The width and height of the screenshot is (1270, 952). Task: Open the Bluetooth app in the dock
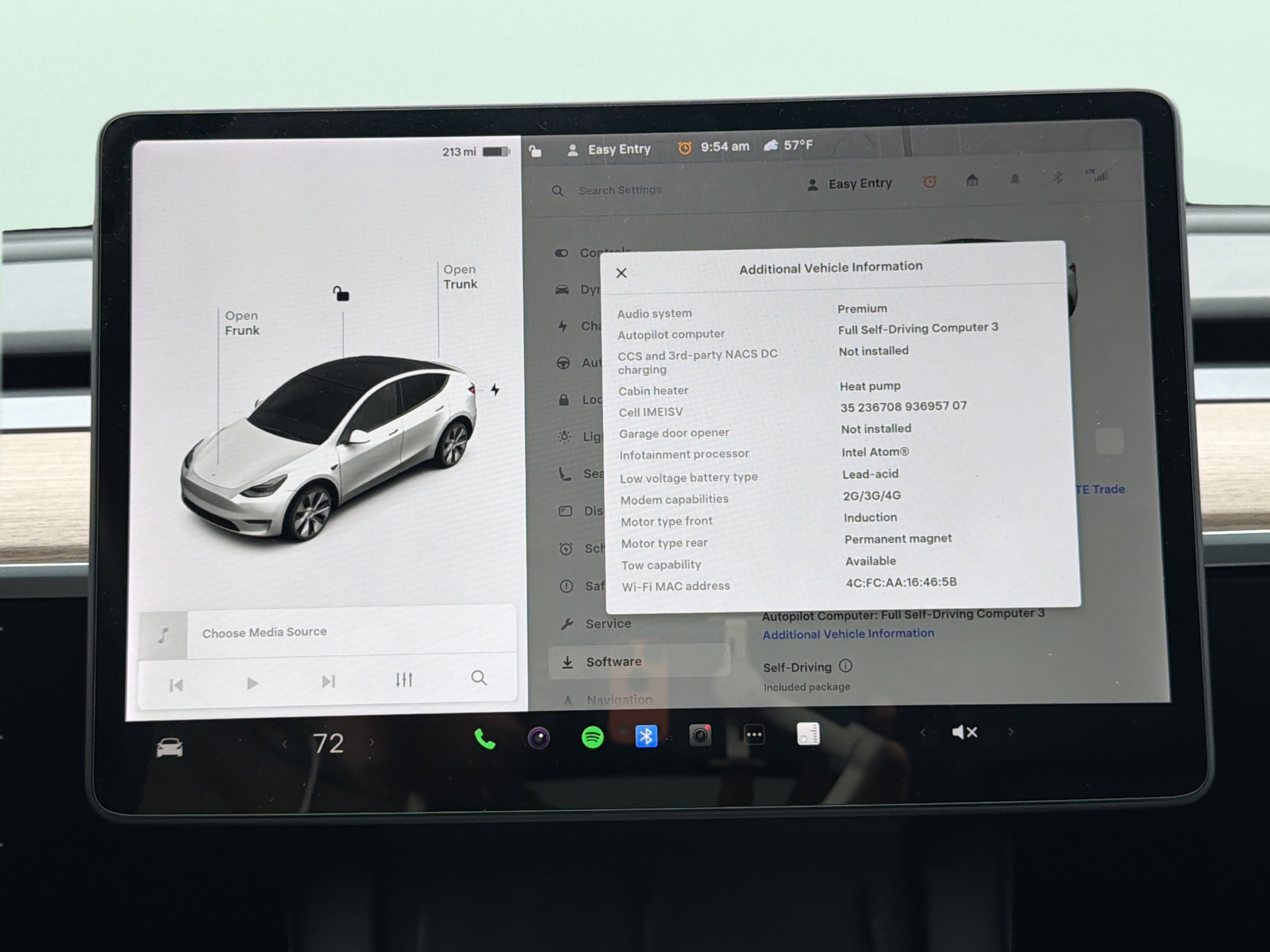pos(646,736)
